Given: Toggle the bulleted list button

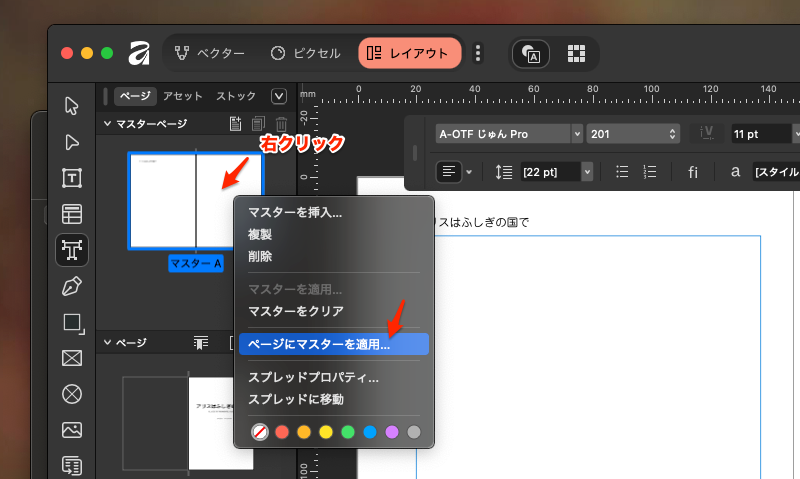Looking at the screenshot, I should pyautogui.click(x=622, y=172).
